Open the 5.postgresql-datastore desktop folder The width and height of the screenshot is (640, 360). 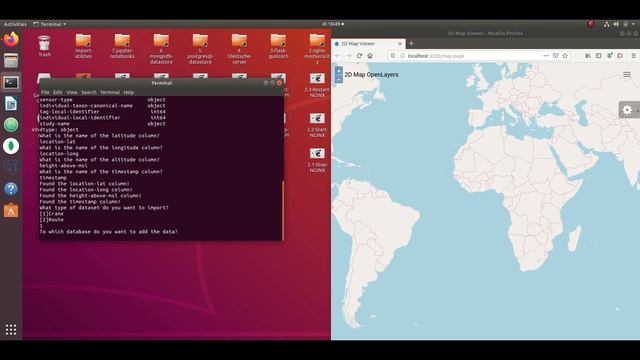click(x=200, y=49)
